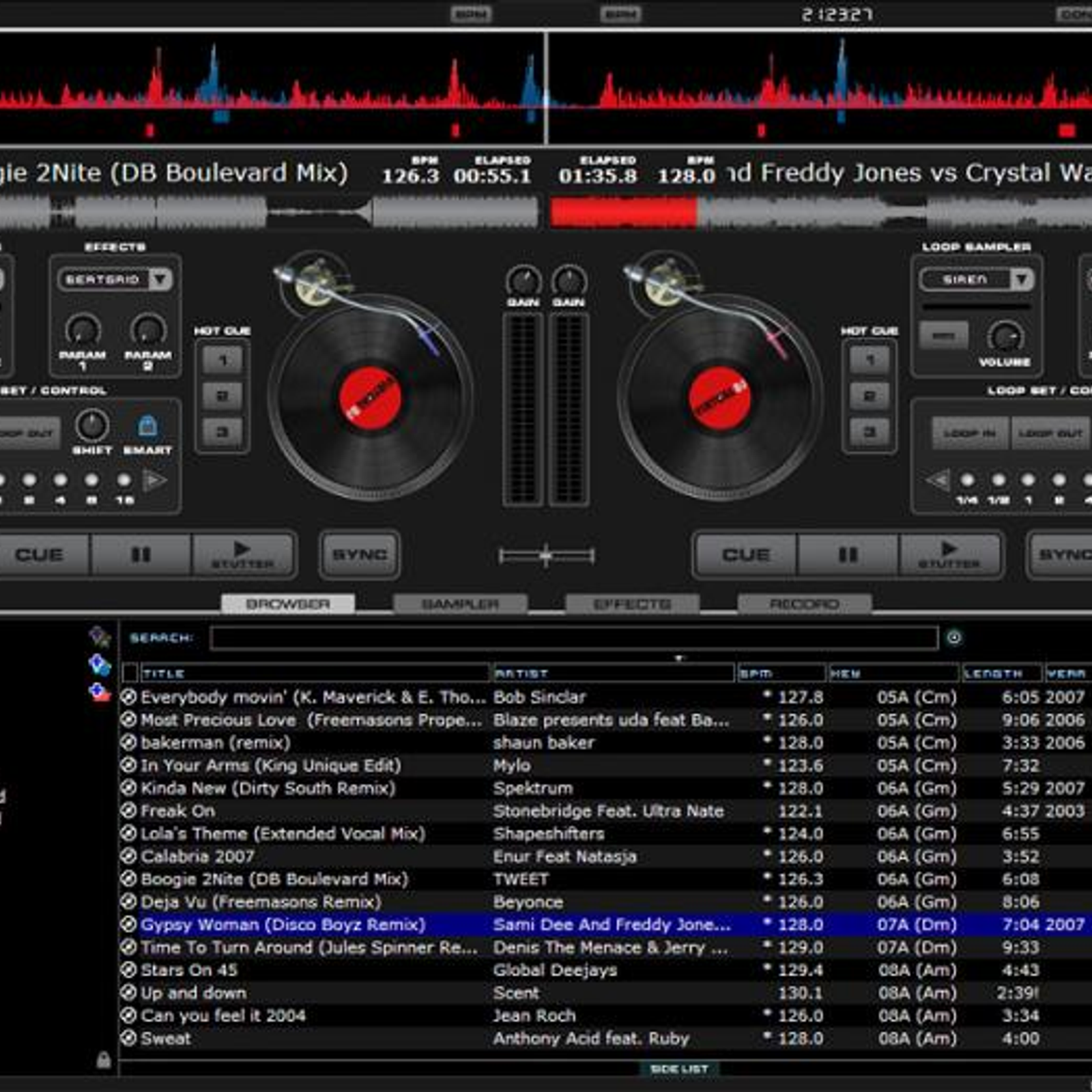Sort the browser by Title column
The height and width of the screenshot is (1092, 1092).
pyautogui.click(x=315, y=674)
